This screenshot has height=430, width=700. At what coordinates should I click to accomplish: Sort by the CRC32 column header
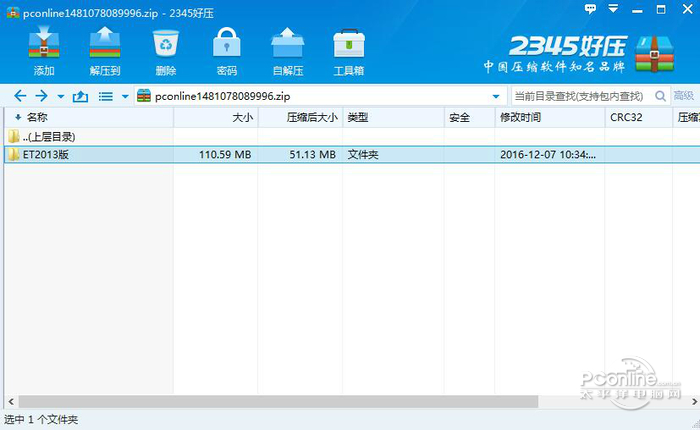(639, 117)
